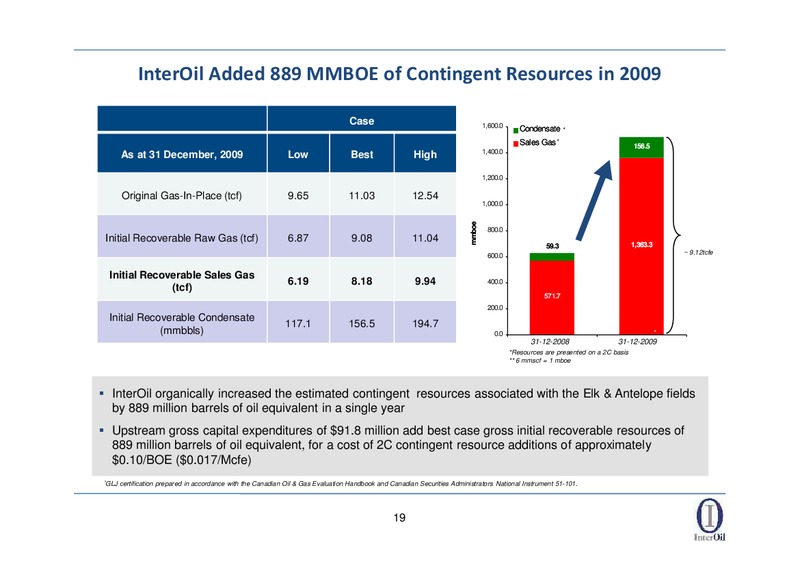Click the '~9.12tcfe' annotation
The height and width of the screenshot is (568, 800).
pyautogui.click(x=698, y=252)
